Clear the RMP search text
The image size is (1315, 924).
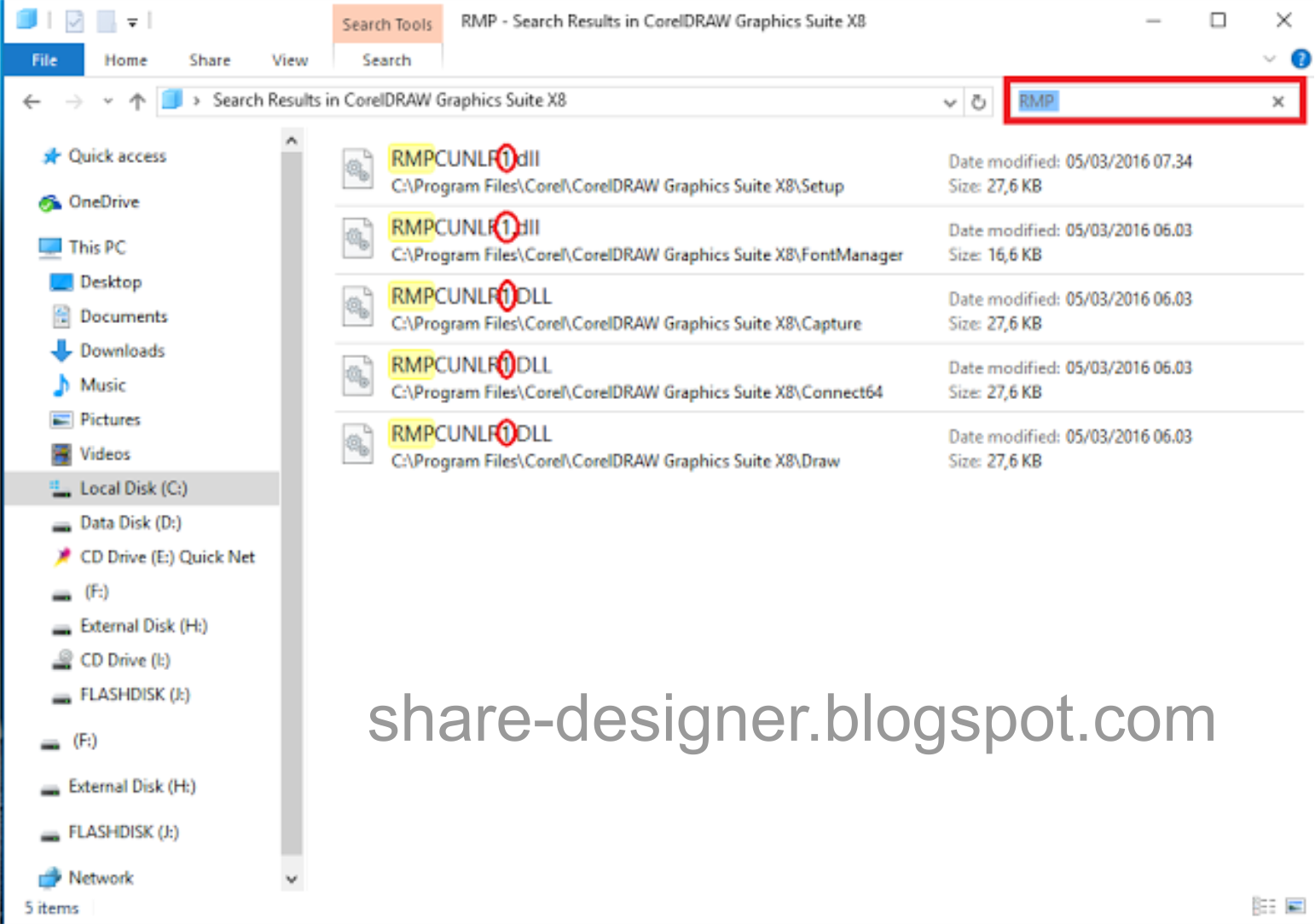coord(1277,101)
